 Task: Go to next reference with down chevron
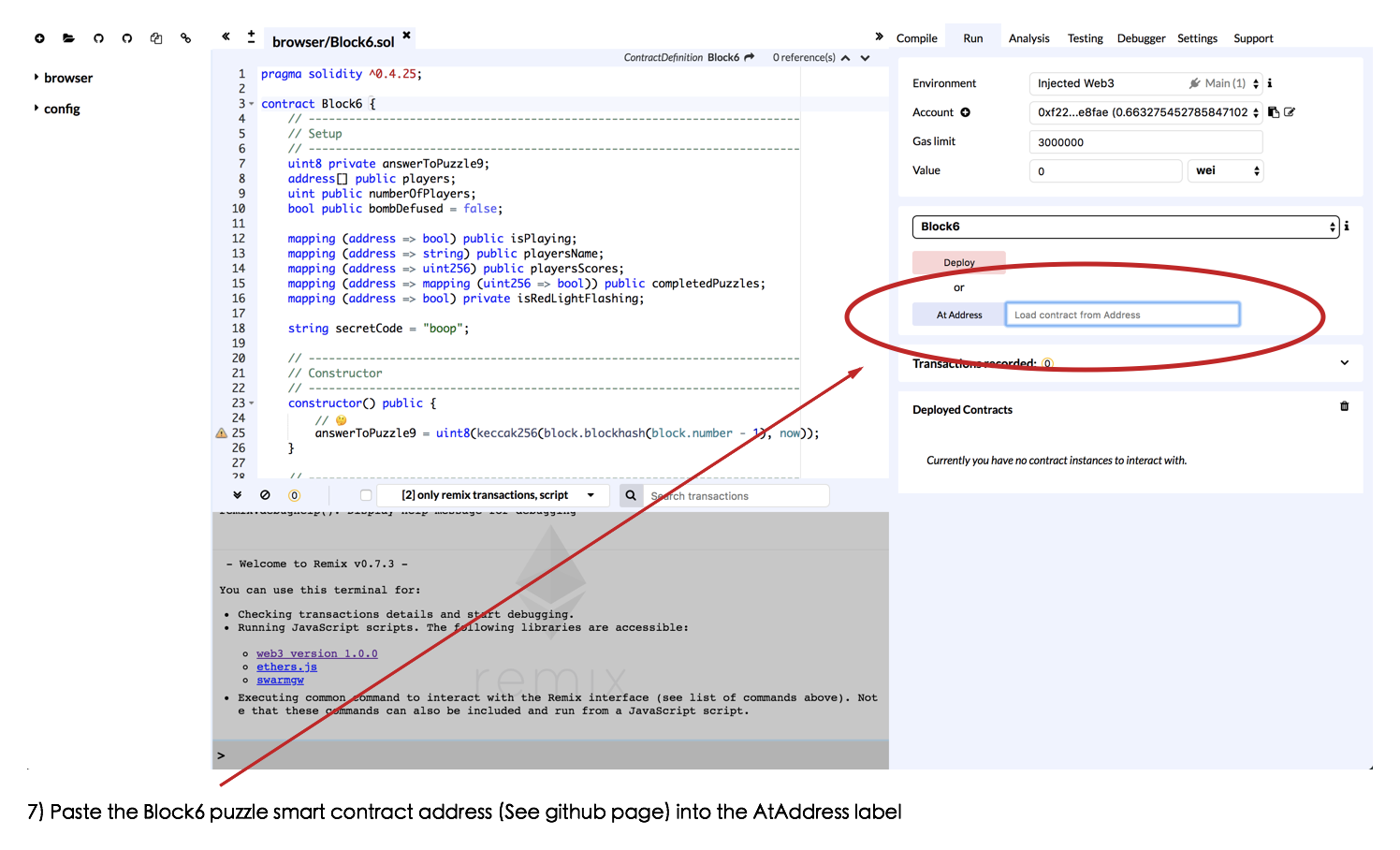point(865,58)
